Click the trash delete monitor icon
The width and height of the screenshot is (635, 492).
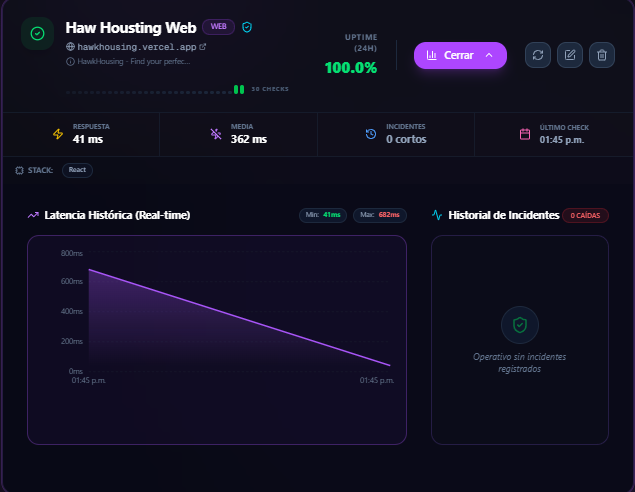tap(601, 55)
